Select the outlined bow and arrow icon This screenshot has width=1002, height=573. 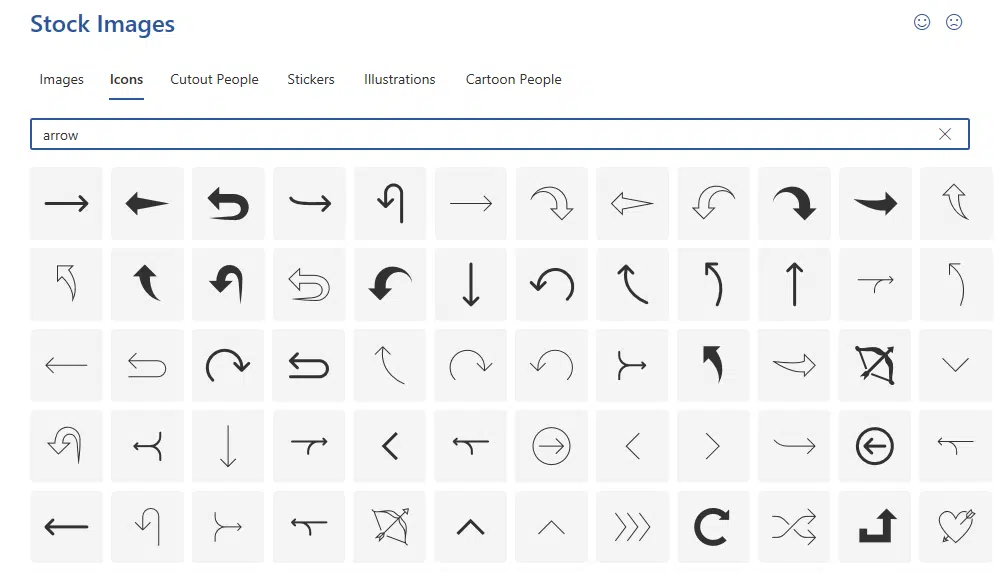pyautogui.click(x=390, y=527)
